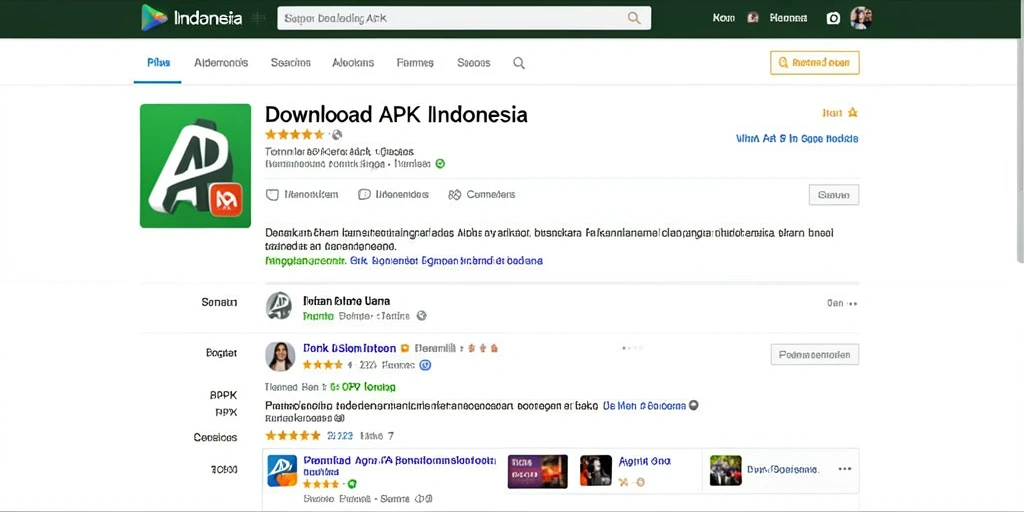Click the star icon beside Iten
This screenshot has height=512, width=1024.
(x=852, y=112)
